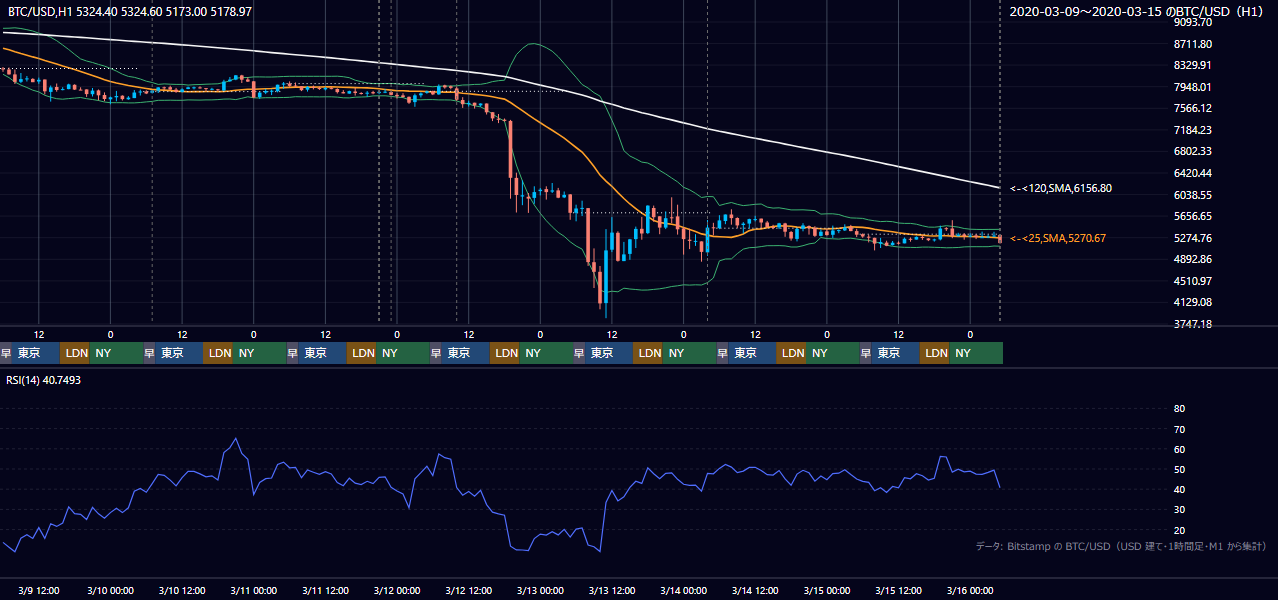Select the 3/11 00:00 date label

[253, 590]
